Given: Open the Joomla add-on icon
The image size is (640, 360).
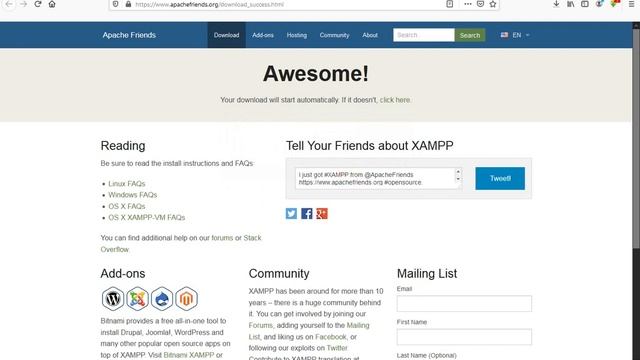Looking at the screenshot, I should coord(137,299).
